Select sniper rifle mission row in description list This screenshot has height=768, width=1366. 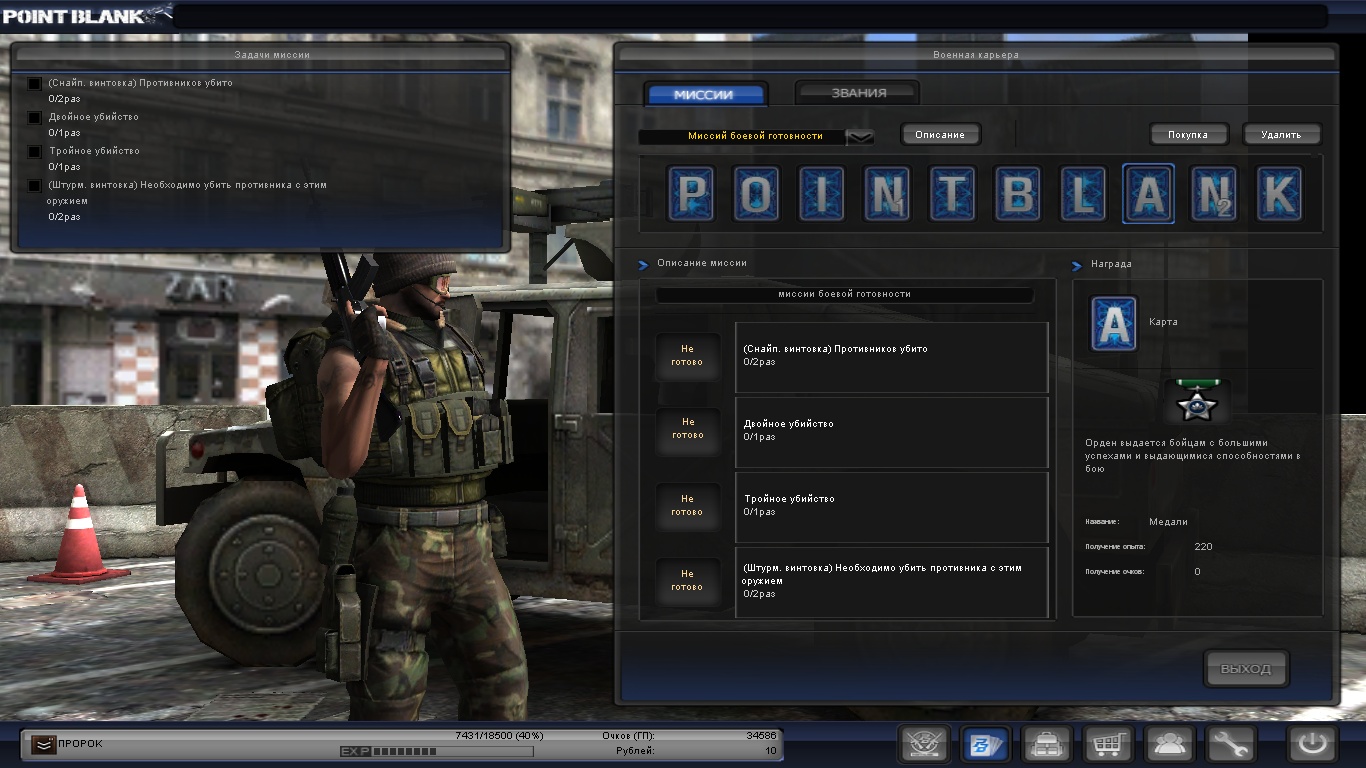[892, 357]
